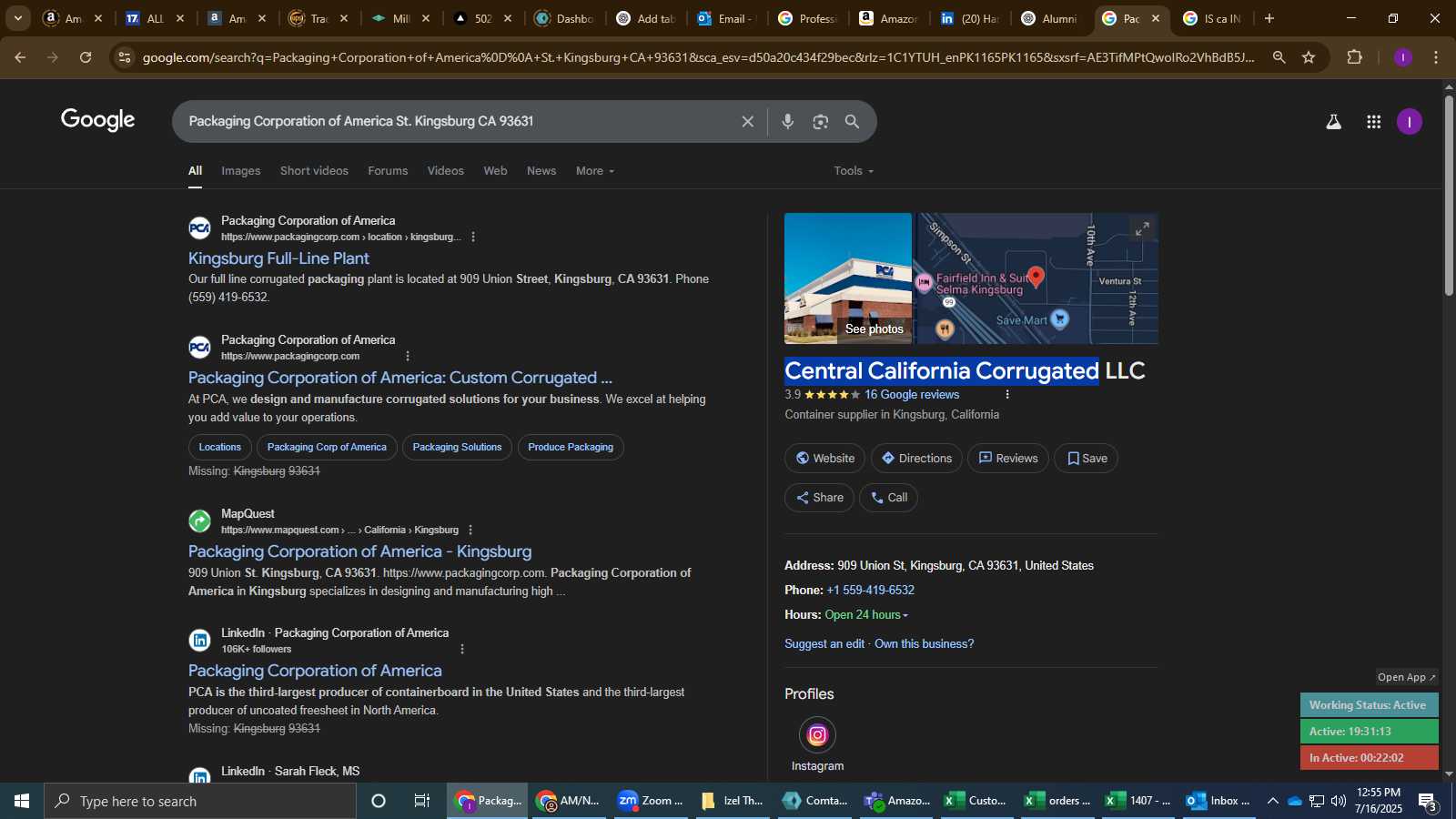Open the tab search dropdown arrow
The height and width of the screenshot is (819, 1456).
17,18
